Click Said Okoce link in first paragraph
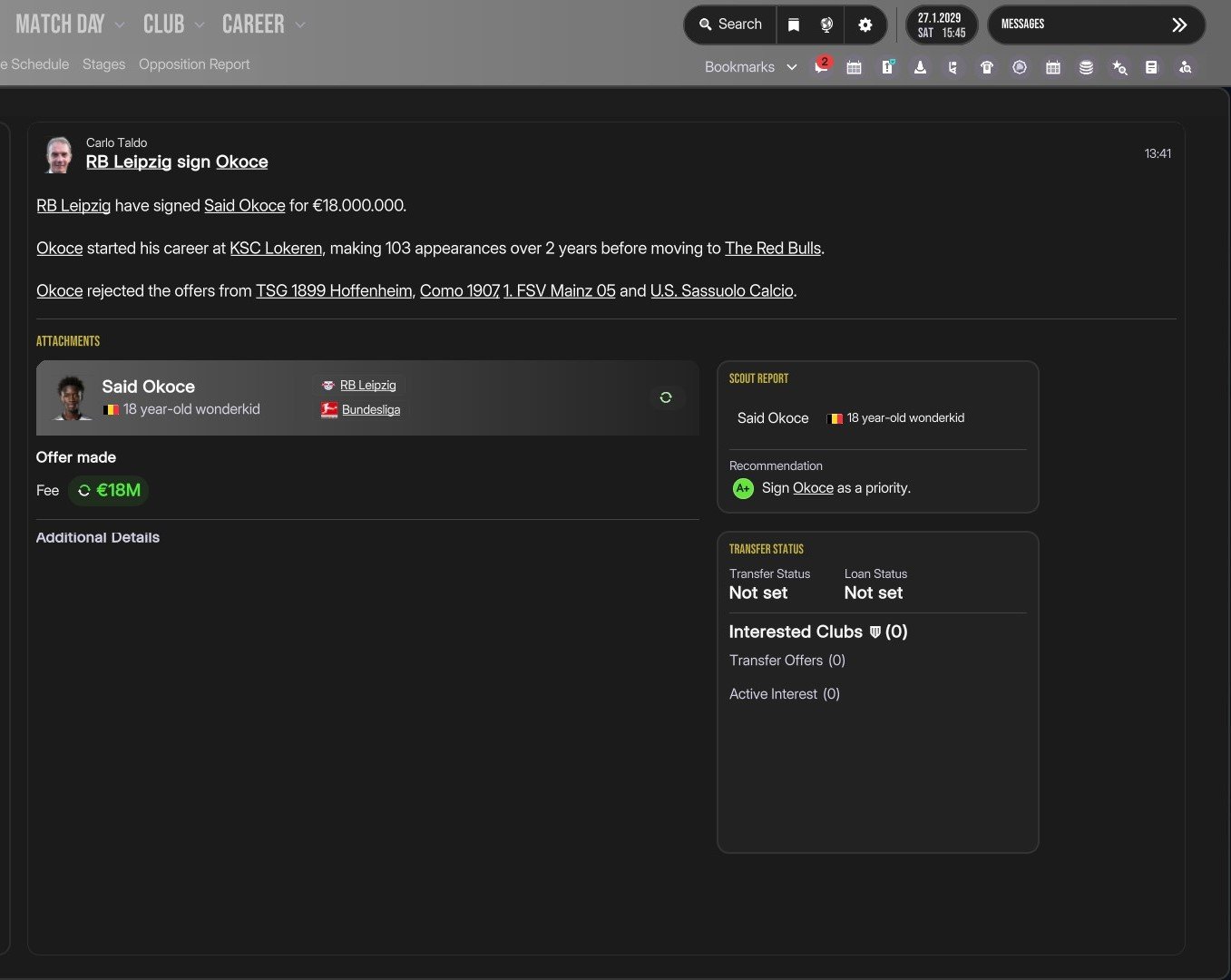The height and width of the screenshot is (980, 1231). 244,206
